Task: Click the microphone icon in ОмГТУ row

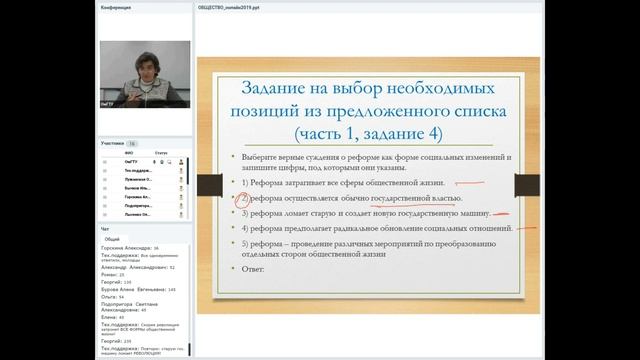Action: point(154,162)
